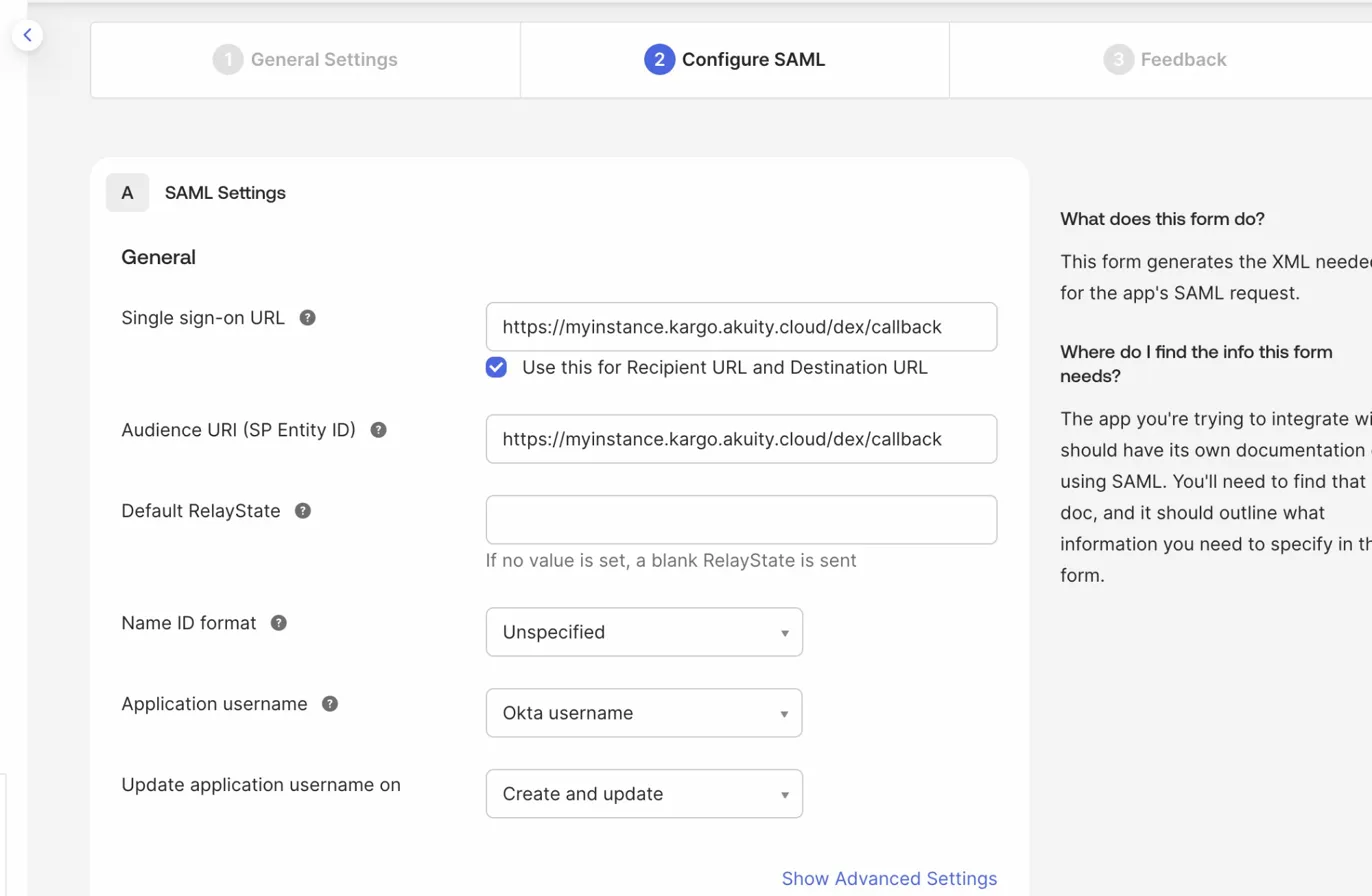Click the General subsection heading
Screen dimensions: 1372x896
(x=158, y=257)
